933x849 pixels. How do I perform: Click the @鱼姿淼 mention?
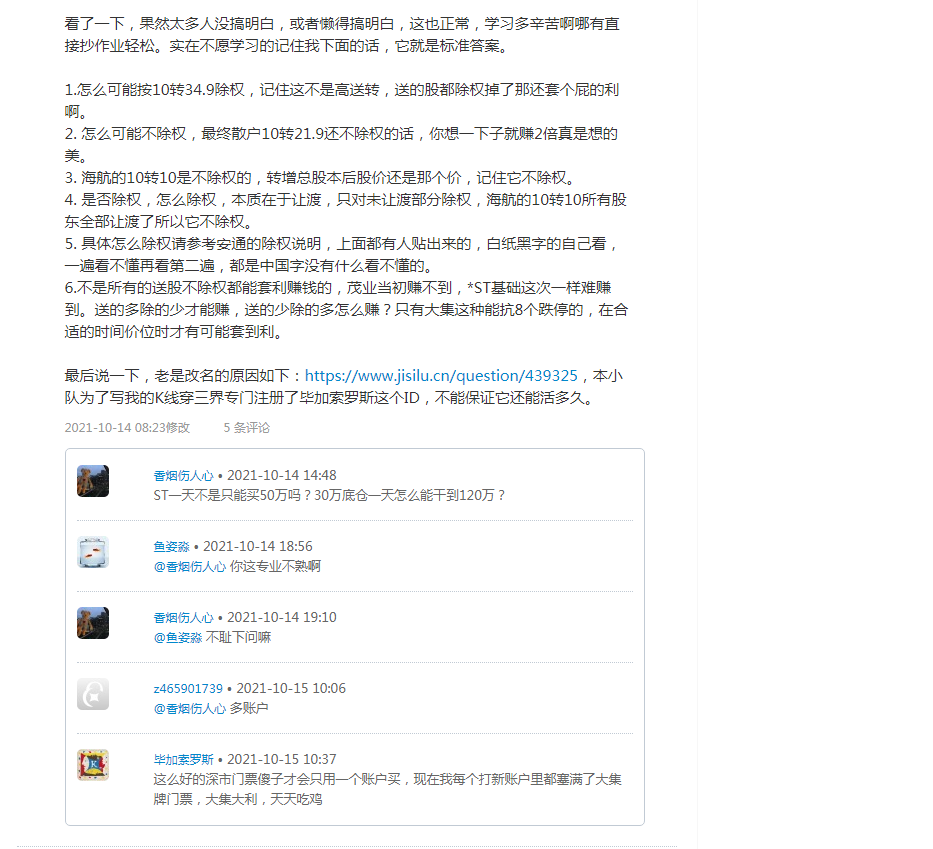click(178, 637)
